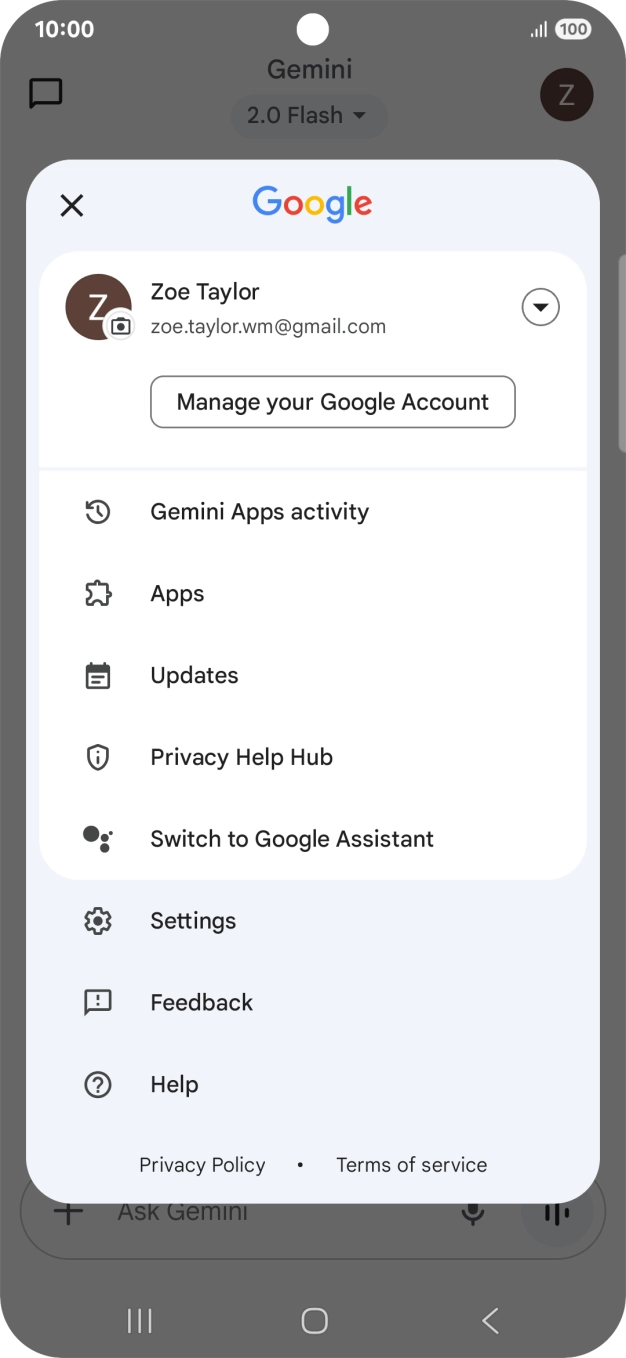This screenshot has height=1358, width=626.
Task: Open the chat history icon
Action: pos(46,94)
